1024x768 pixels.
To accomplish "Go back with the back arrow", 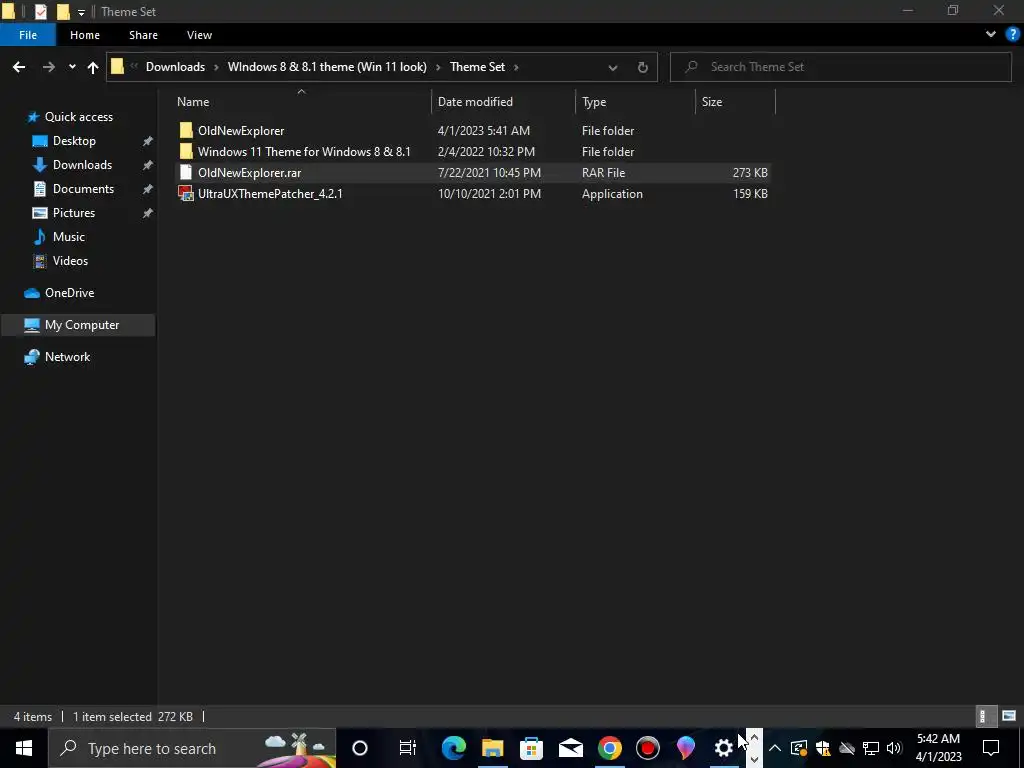I will coord(19,67).
